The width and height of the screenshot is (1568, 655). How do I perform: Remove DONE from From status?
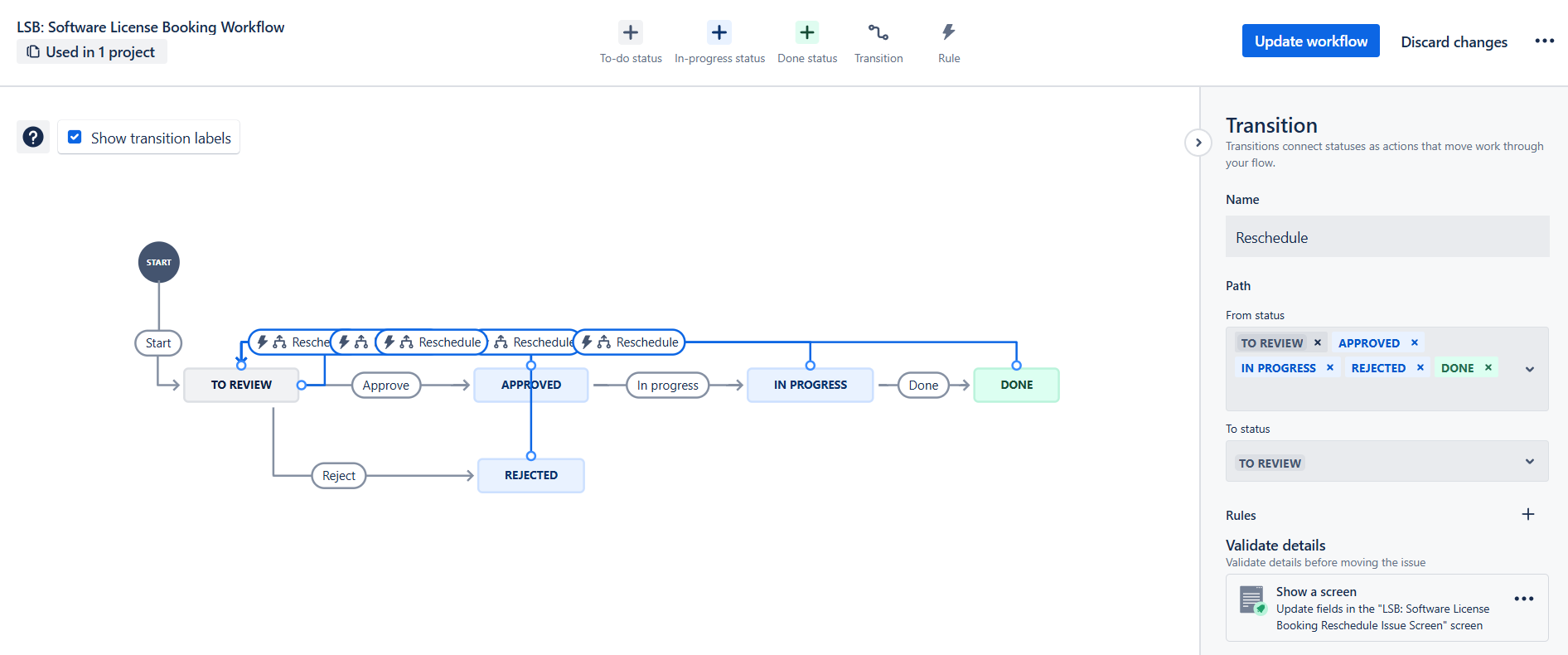1488,367
